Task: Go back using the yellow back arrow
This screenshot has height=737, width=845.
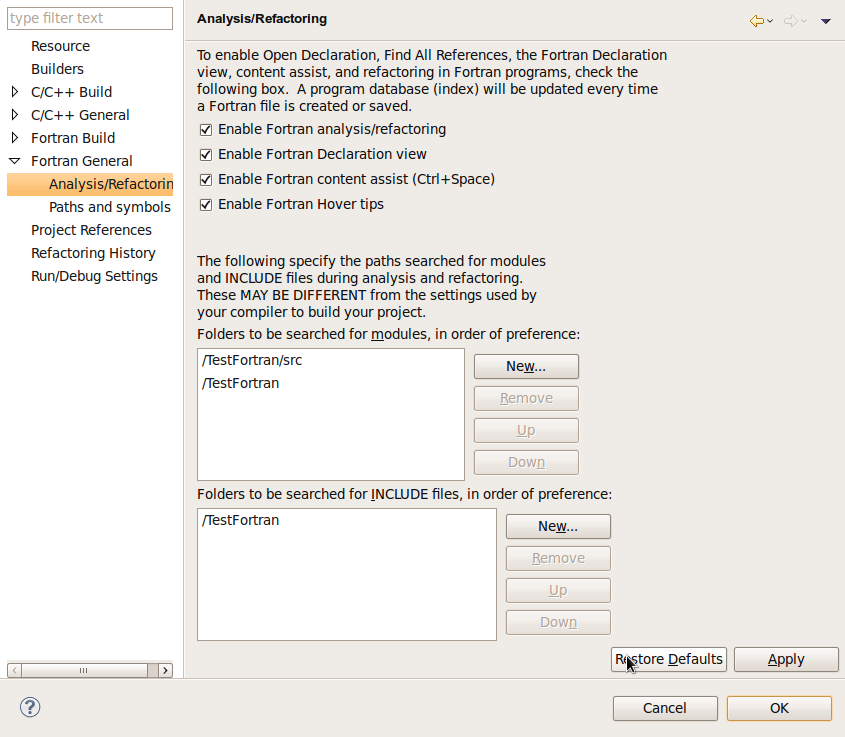Action: pyautogui.click(x=757, y=21)
